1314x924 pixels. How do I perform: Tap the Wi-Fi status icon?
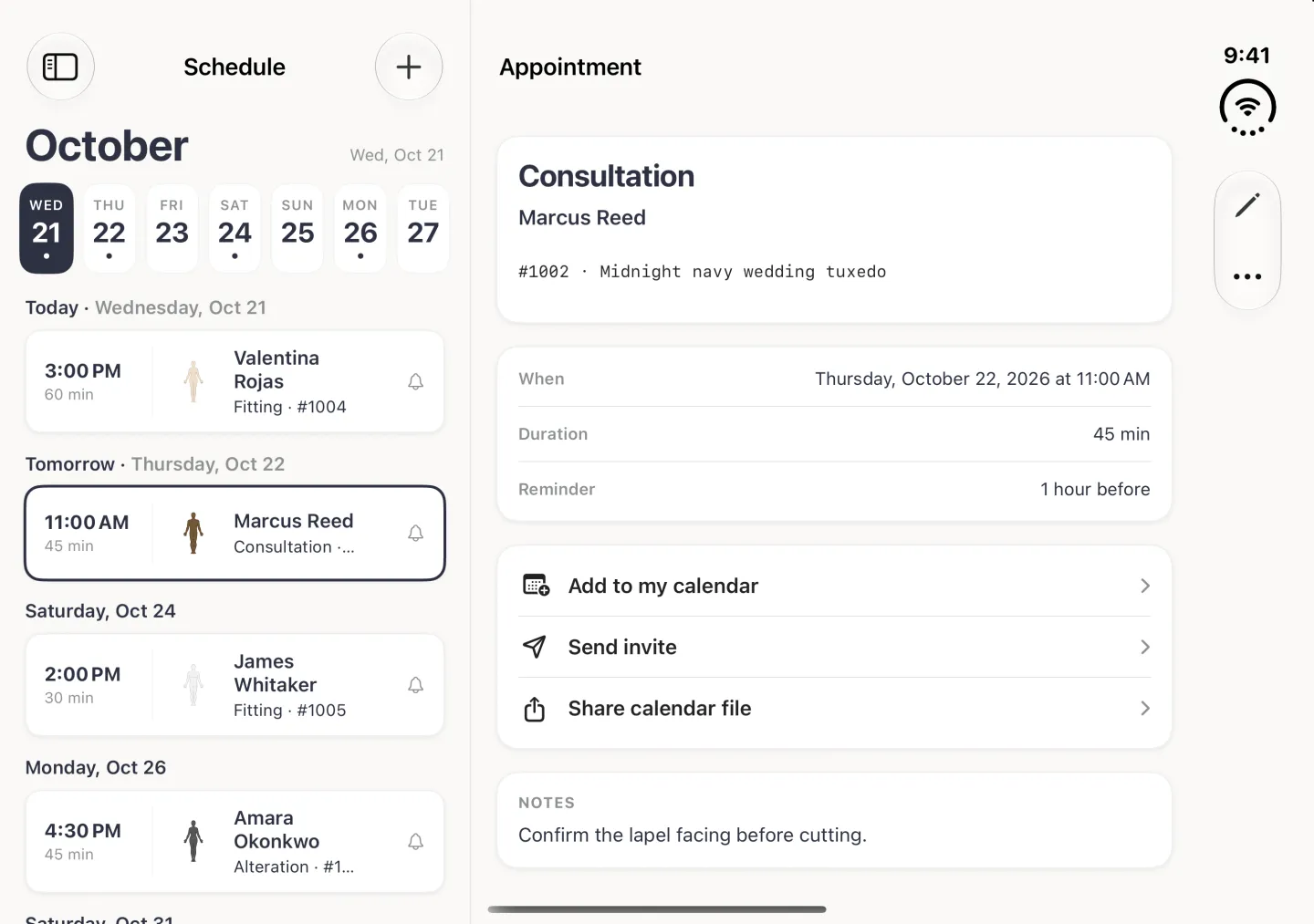click(1247, 108)
